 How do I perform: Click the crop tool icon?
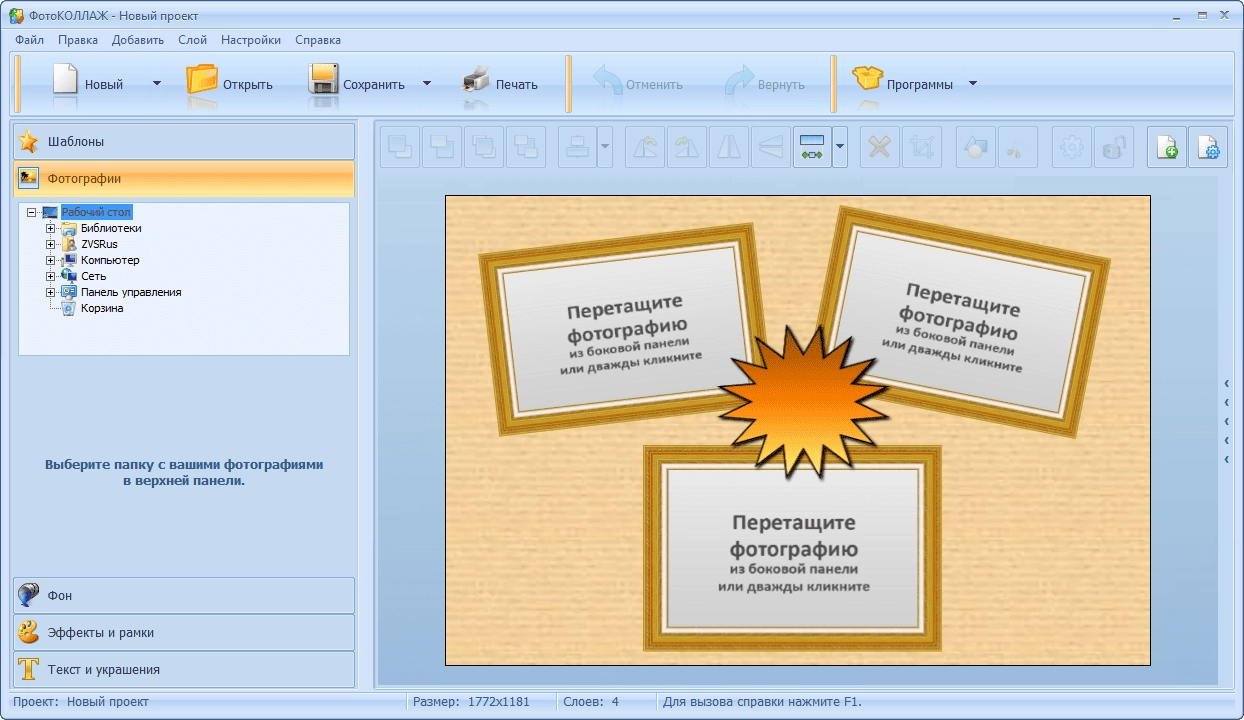point(922,147)
